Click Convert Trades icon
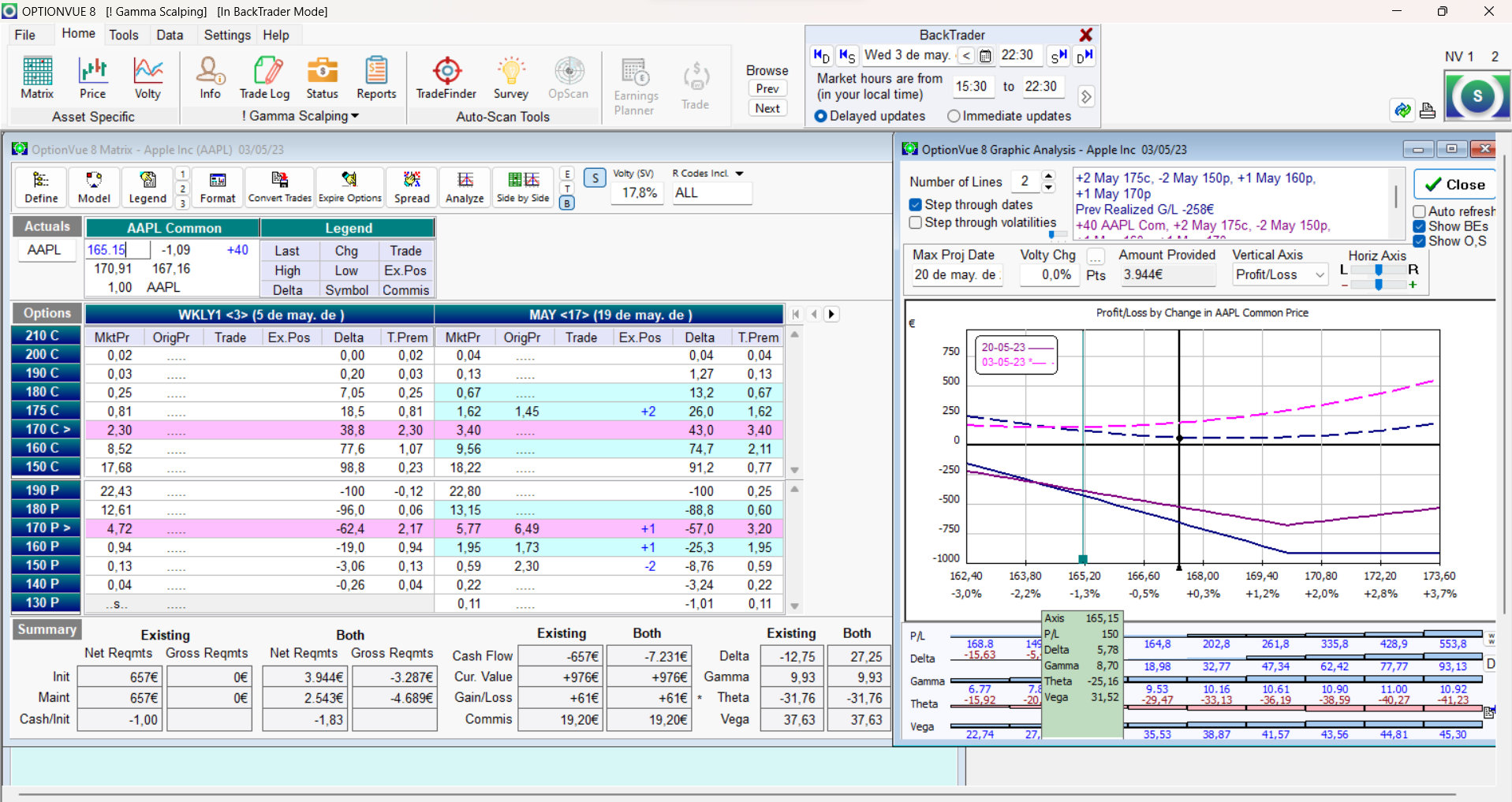1512x802 pixels. 280,188
